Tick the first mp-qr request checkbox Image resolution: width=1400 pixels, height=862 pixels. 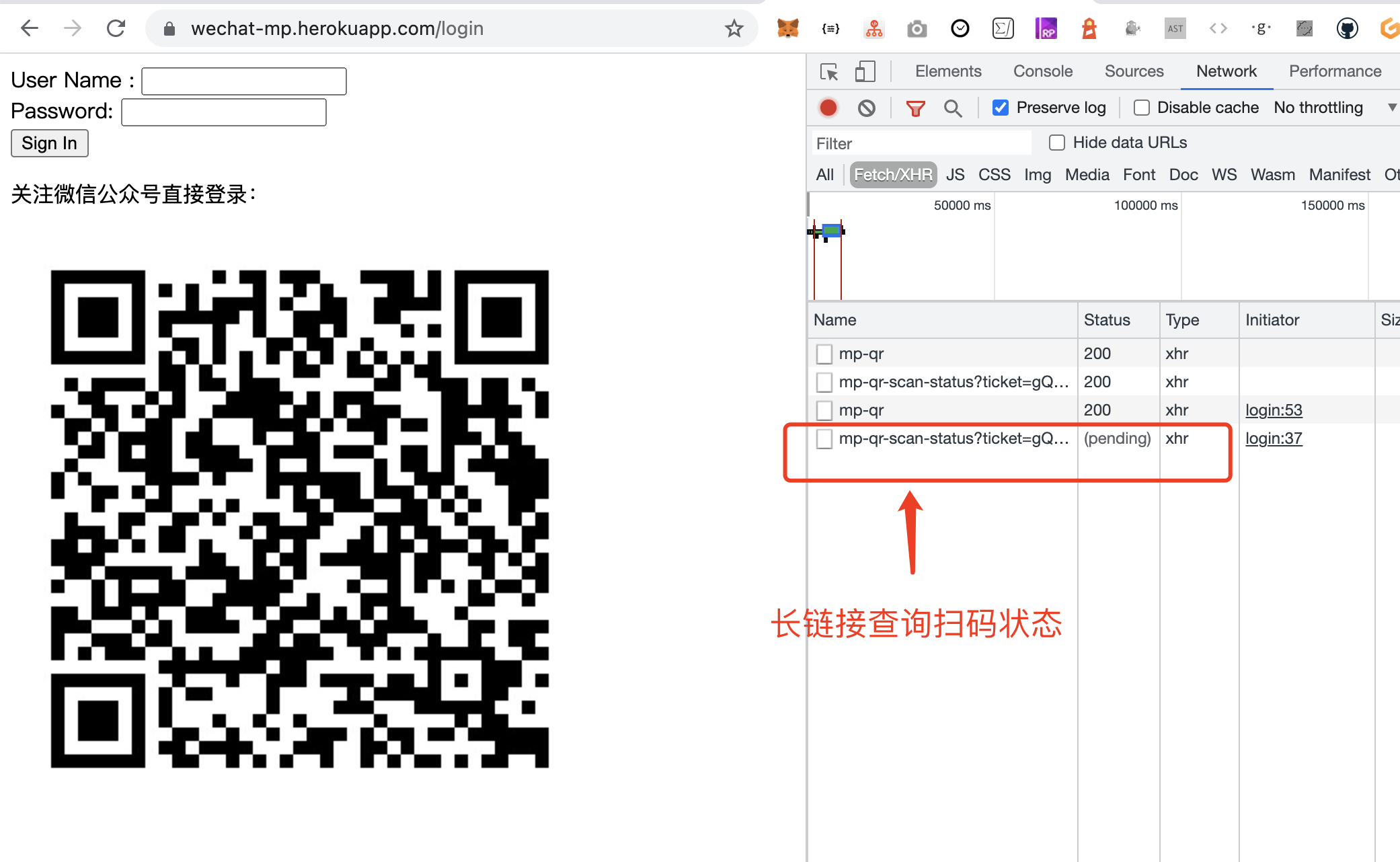coord(824,354)
